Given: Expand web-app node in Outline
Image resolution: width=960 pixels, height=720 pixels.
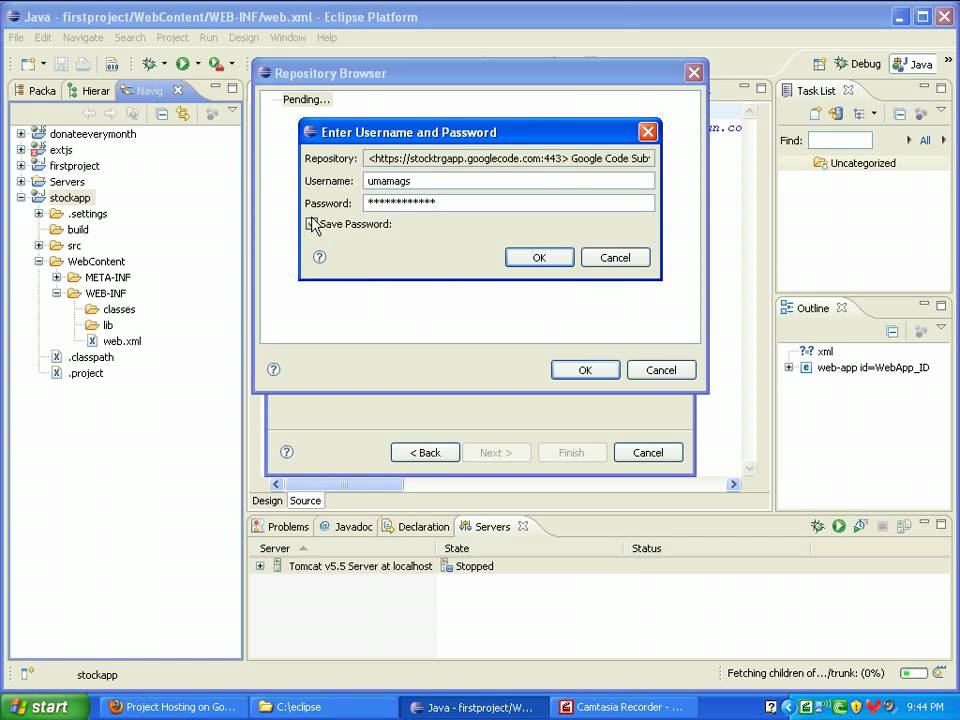Looking at the screenshot, I should tap(789, 367).
